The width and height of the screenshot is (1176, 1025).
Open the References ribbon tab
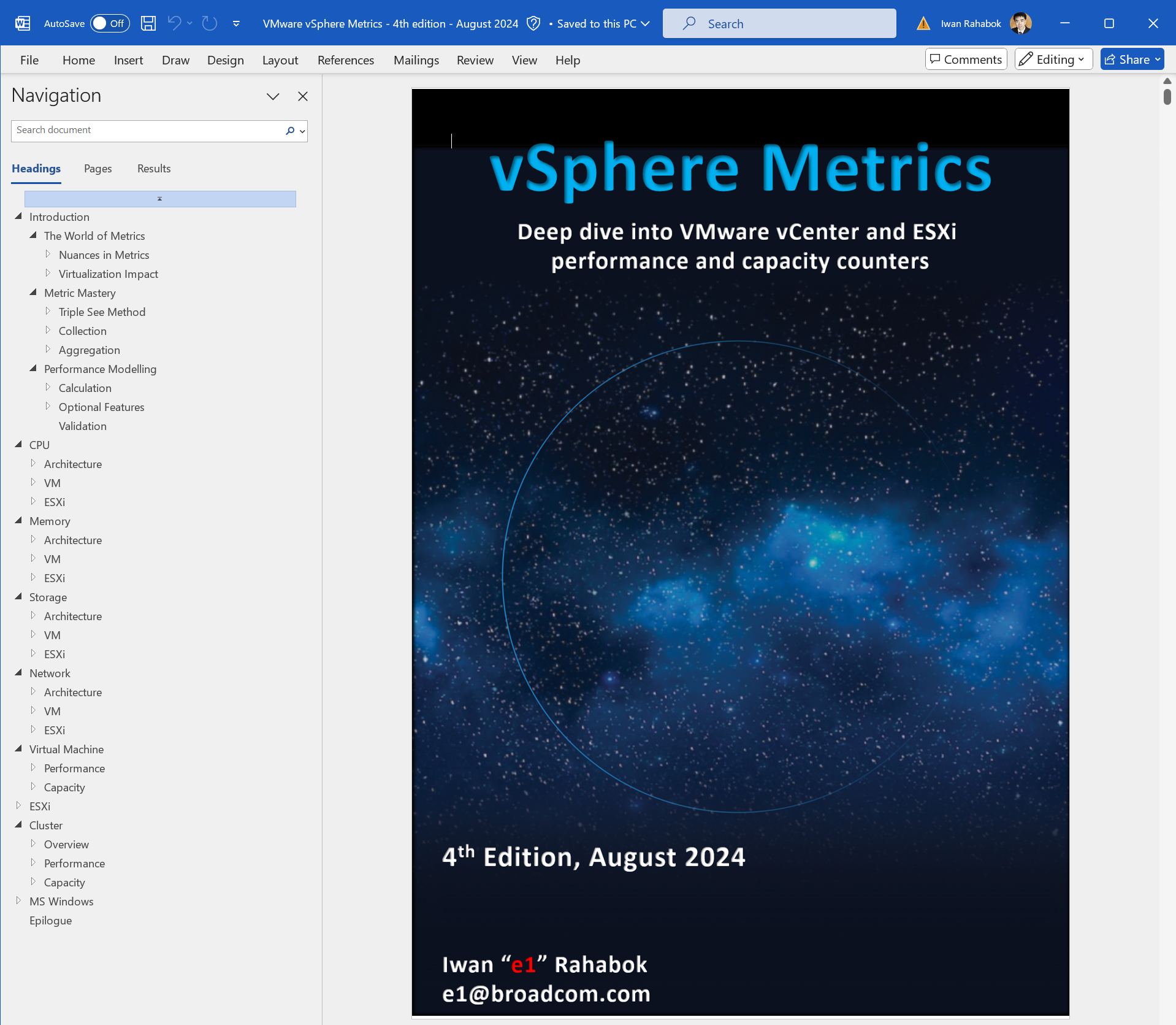point(346,60)
